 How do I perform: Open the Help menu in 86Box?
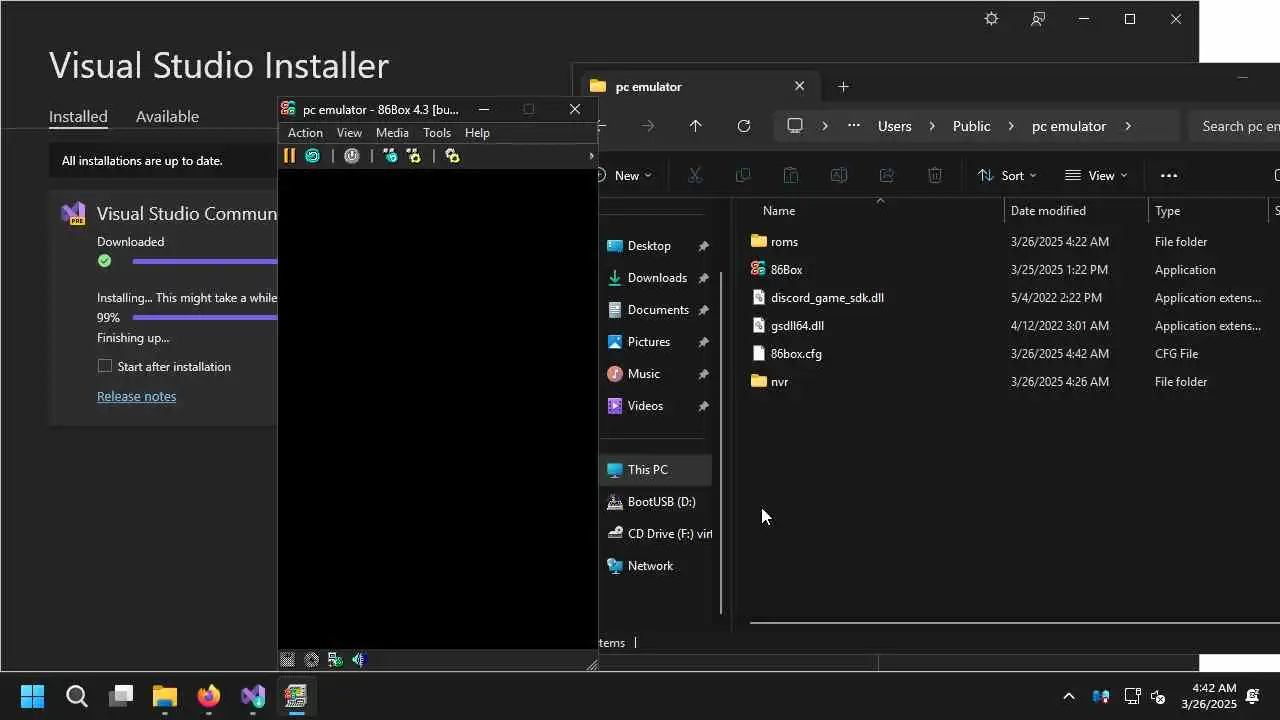[477, 133]
